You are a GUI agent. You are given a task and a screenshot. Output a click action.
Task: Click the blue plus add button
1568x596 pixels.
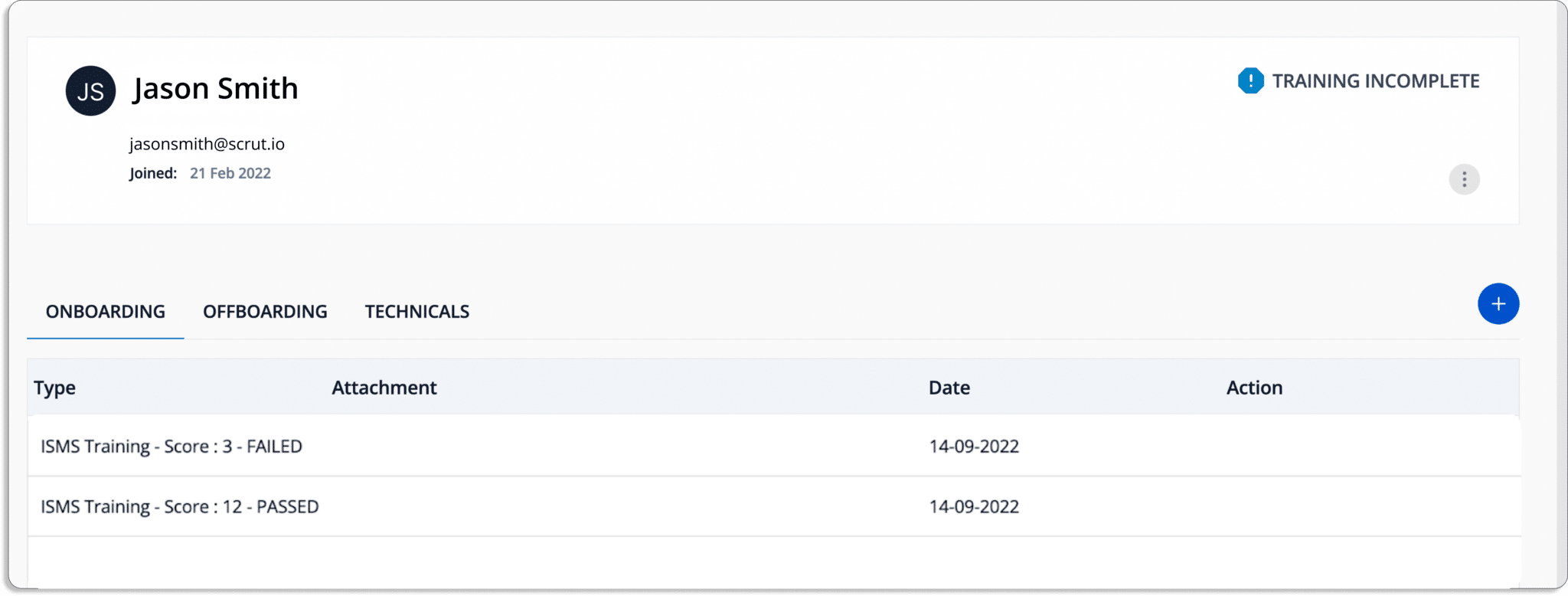[x=1498, y=304]
